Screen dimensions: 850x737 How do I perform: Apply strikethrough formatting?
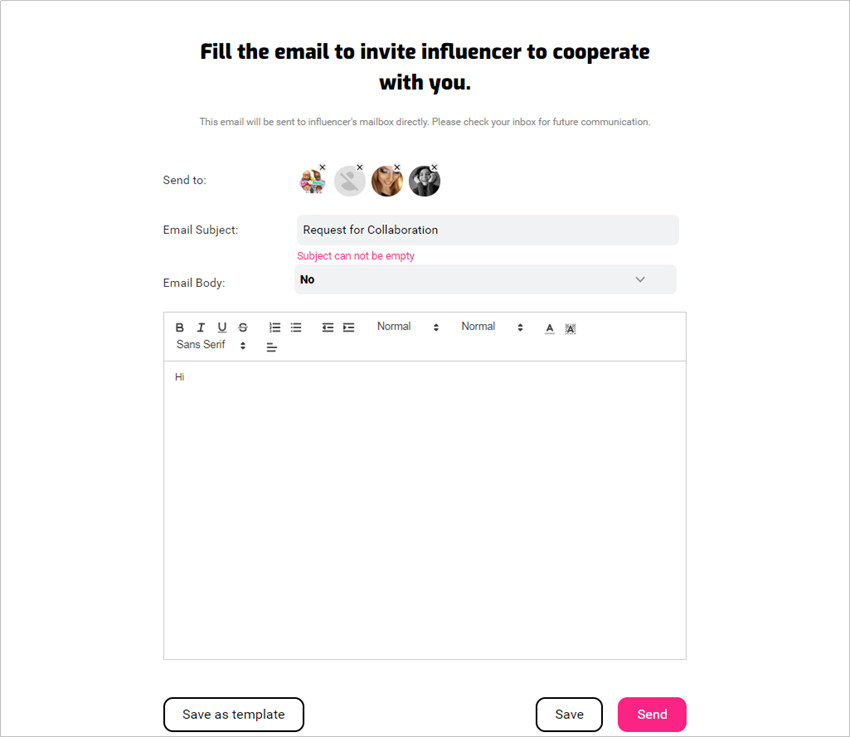(x=243, y=327)
